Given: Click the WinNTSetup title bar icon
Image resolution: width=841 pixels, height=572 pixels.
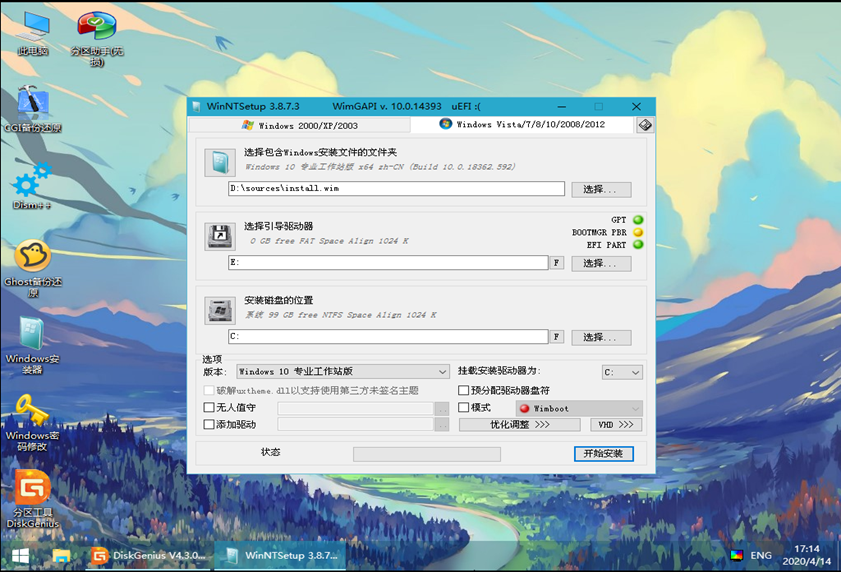Looking at the screenshot, I should pyautogui.click(x=196, y=106).
